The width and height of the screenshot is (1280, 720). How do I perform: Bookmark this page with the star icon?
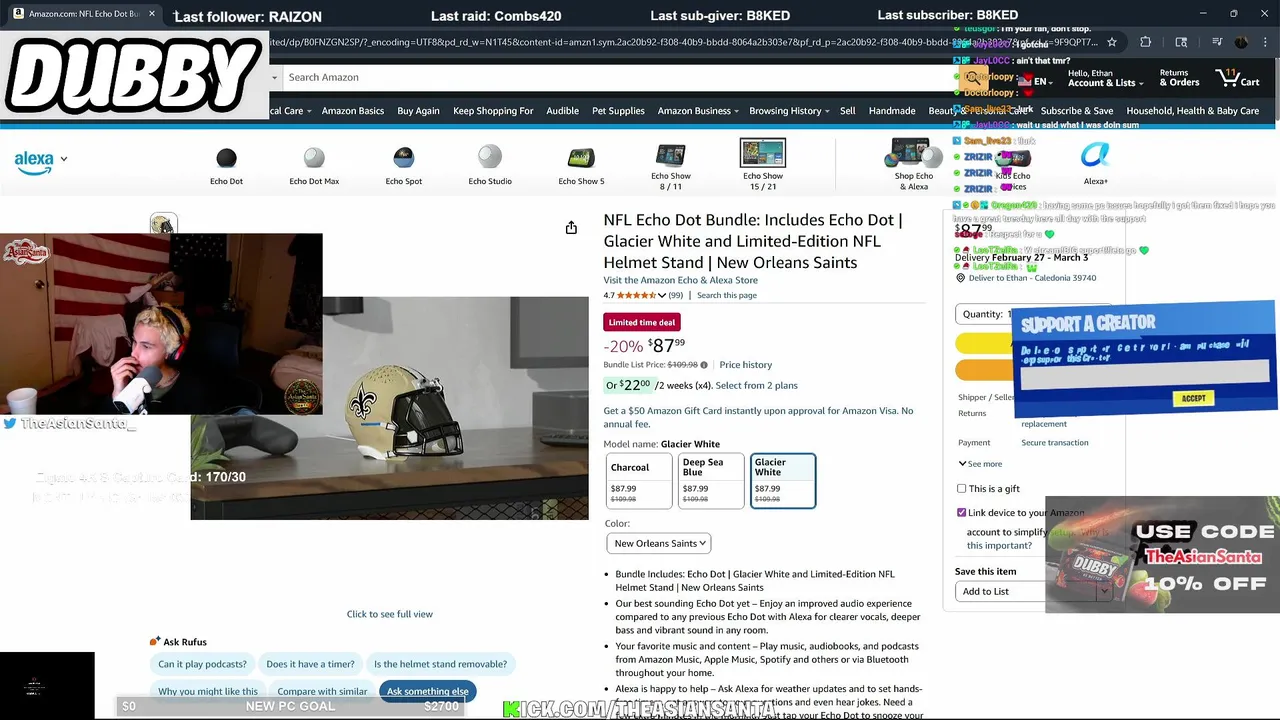(1111, 42)
